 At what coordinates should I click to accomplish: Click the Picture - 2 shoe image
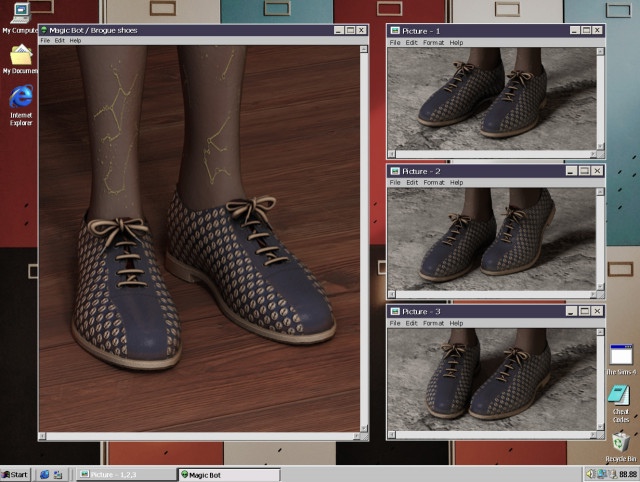pyautogui.click(x=496, y=237)
